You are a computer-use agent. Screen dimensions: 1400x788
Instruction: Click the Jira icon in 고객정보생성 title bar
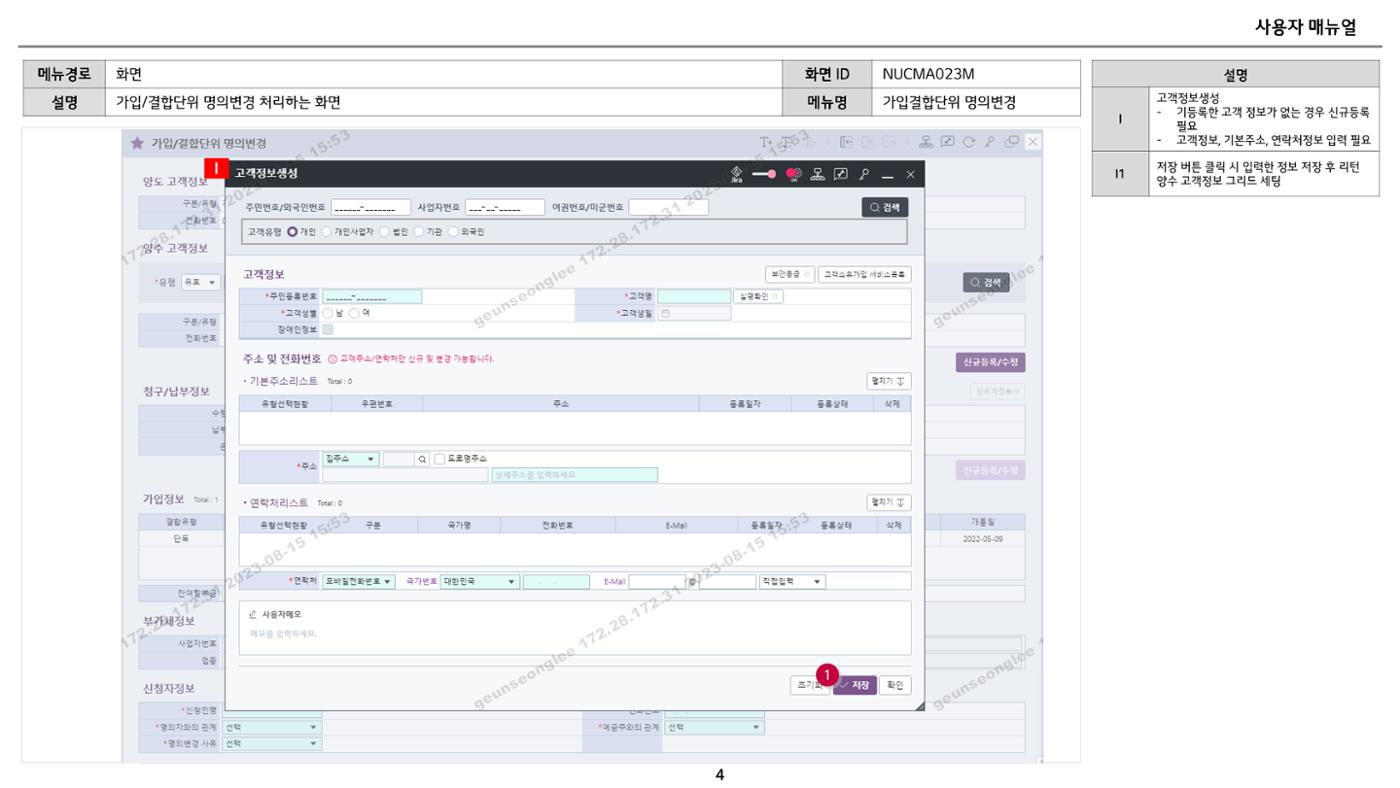738,174
